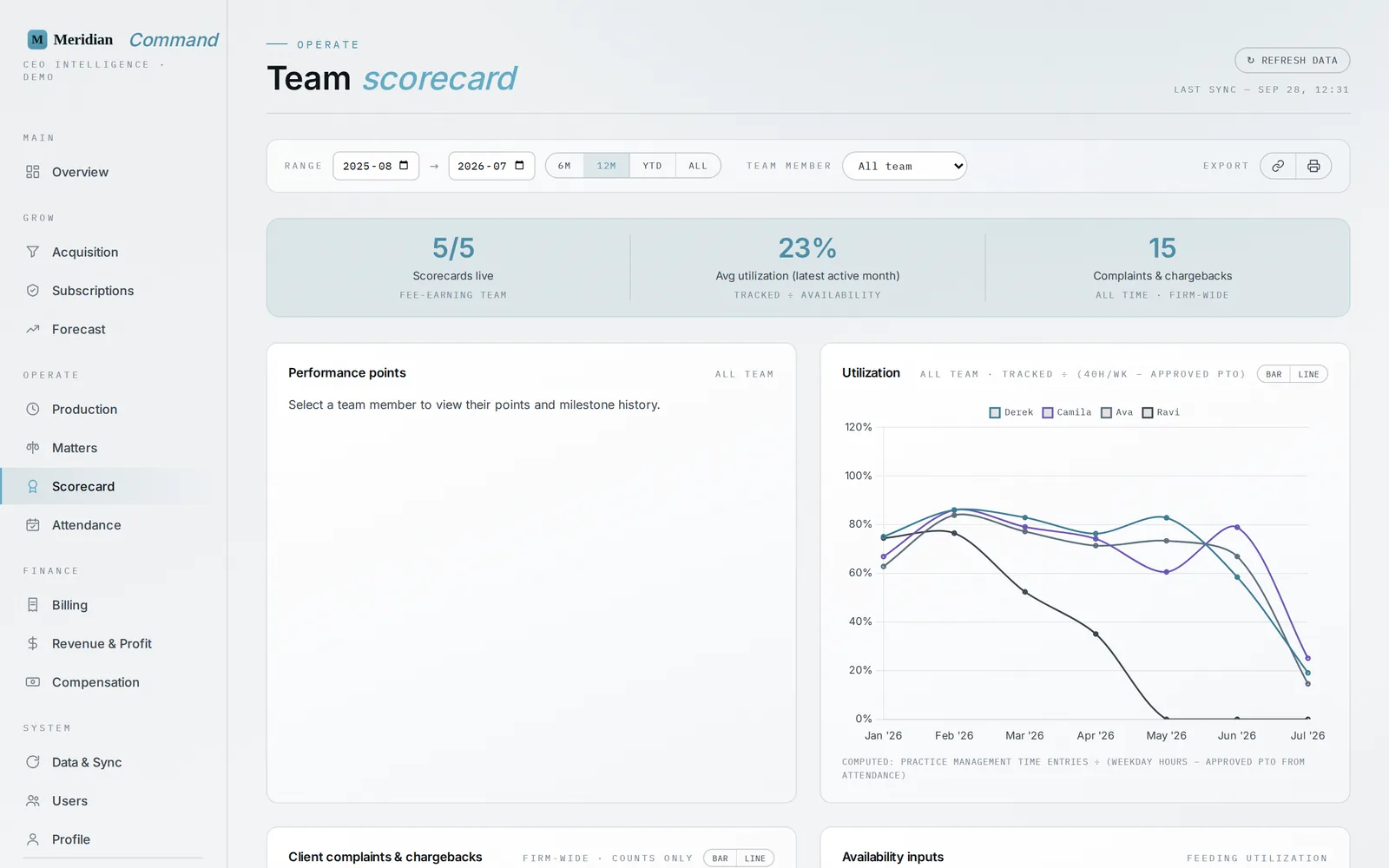This screenshot has height=868, width=1389.
Task: Print the scorecard with printer icon
Action: click(1313, 166)
